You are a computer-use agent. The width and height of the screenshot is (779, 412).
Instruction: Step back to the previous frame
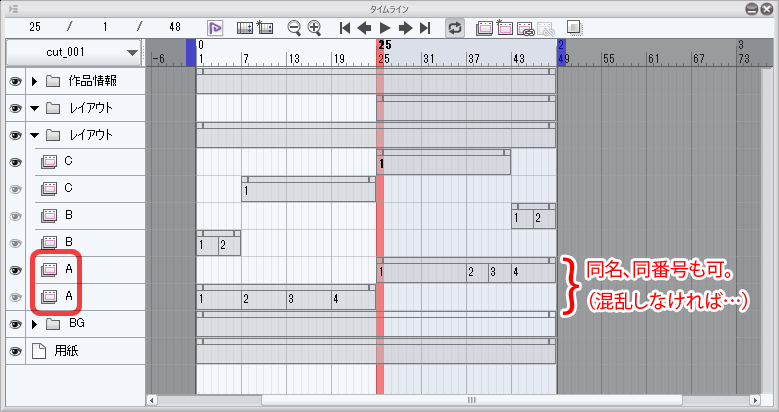[364, 28]
